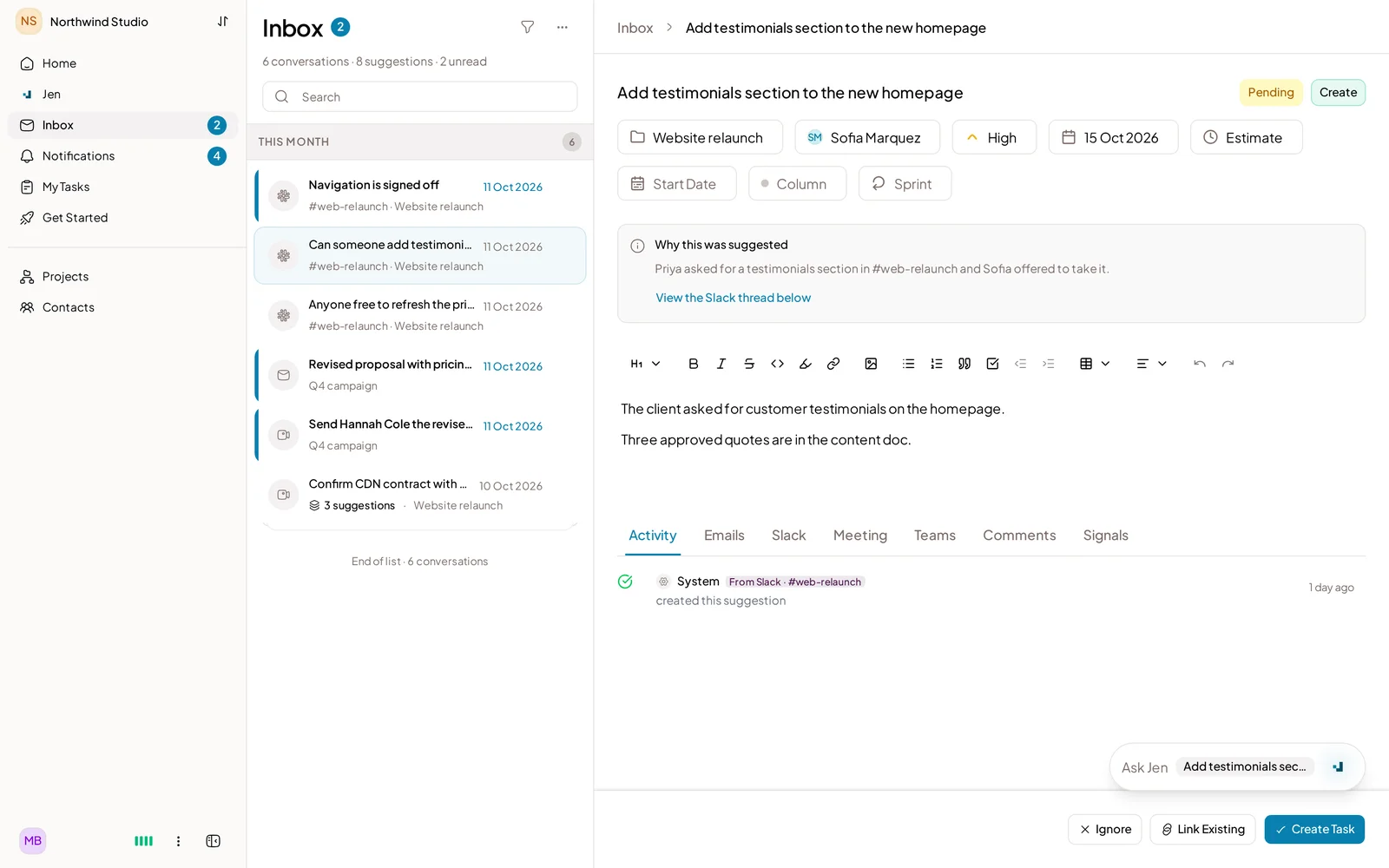Ignore this suggestion
This screenshot has height=868, width=1389.
(x=1104, y=829)
